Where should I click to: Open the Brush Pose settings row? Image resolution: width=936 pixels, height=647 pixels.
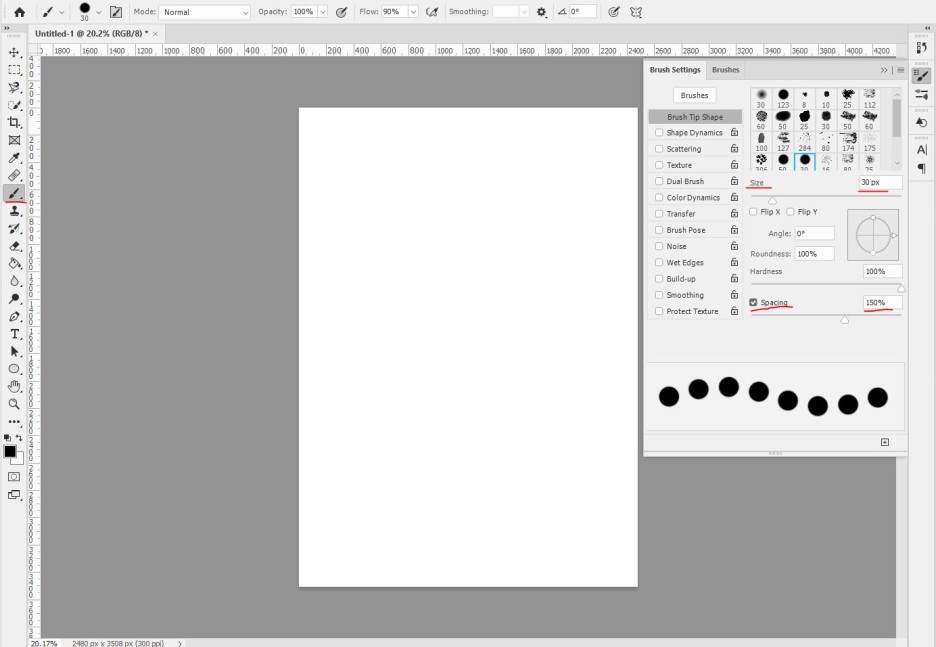[695, 230]
